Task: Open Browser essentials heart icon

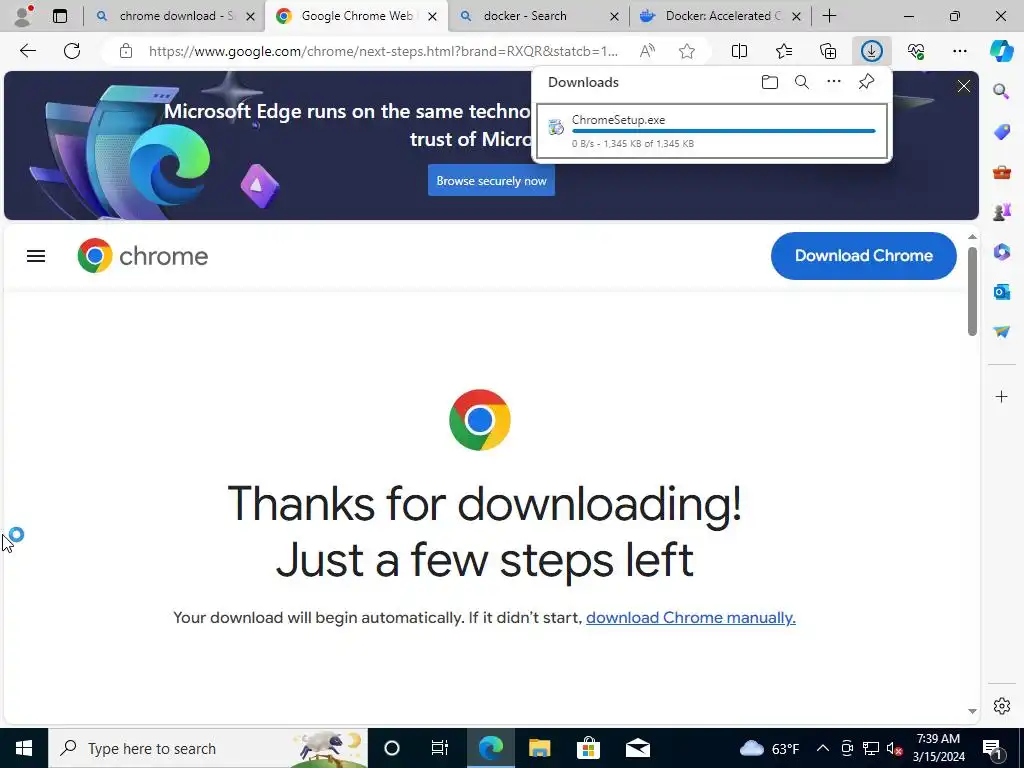Action: [x=916, y=51]
